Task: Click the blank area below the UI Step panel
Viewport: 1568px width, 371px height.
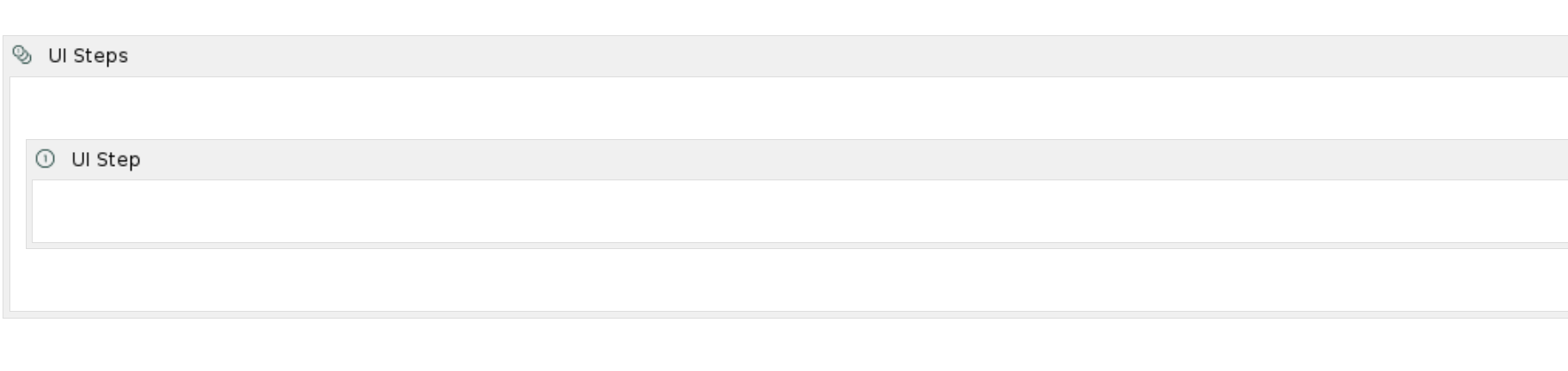Action: [x=788, y=280]
